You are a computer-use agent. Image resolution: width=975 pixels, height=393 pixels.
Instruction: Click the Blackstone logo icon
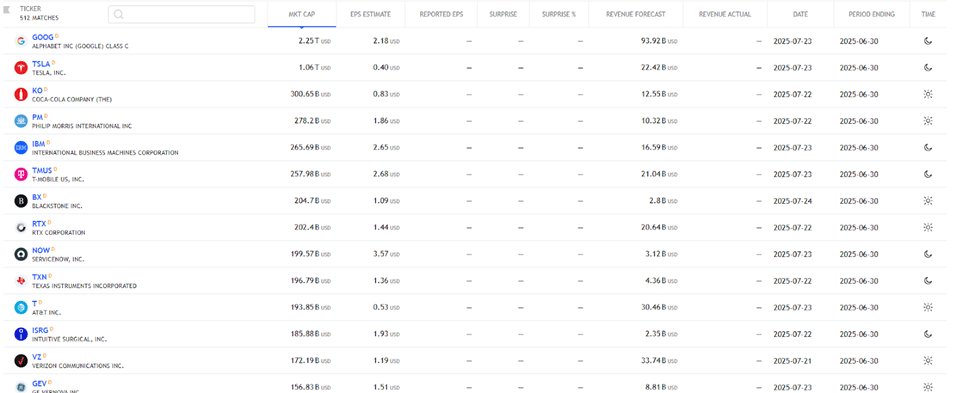21,201
